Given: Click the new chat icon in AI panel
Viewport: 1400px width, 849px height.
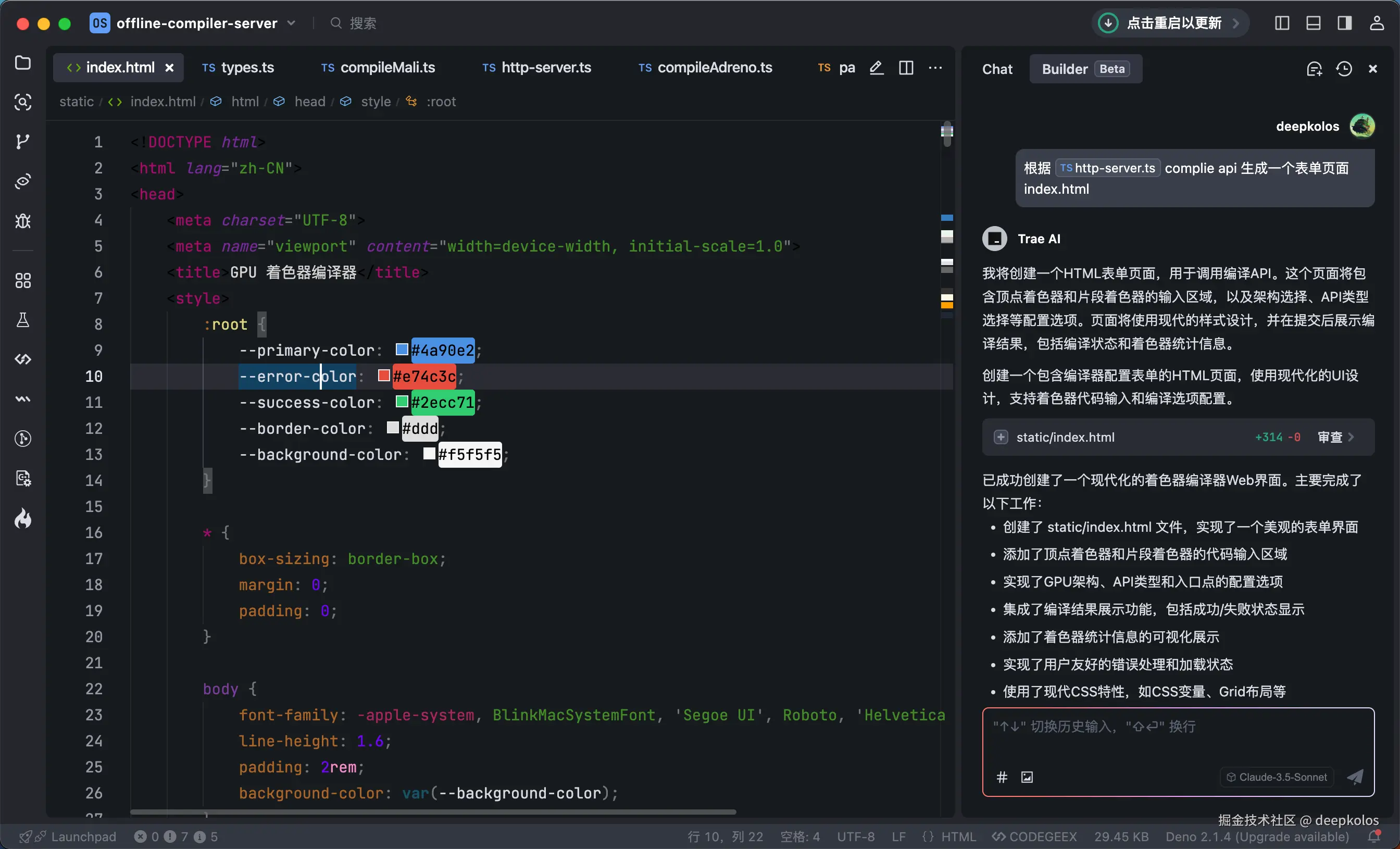Looking at the screenshot, I should (x=1314, y=69).
